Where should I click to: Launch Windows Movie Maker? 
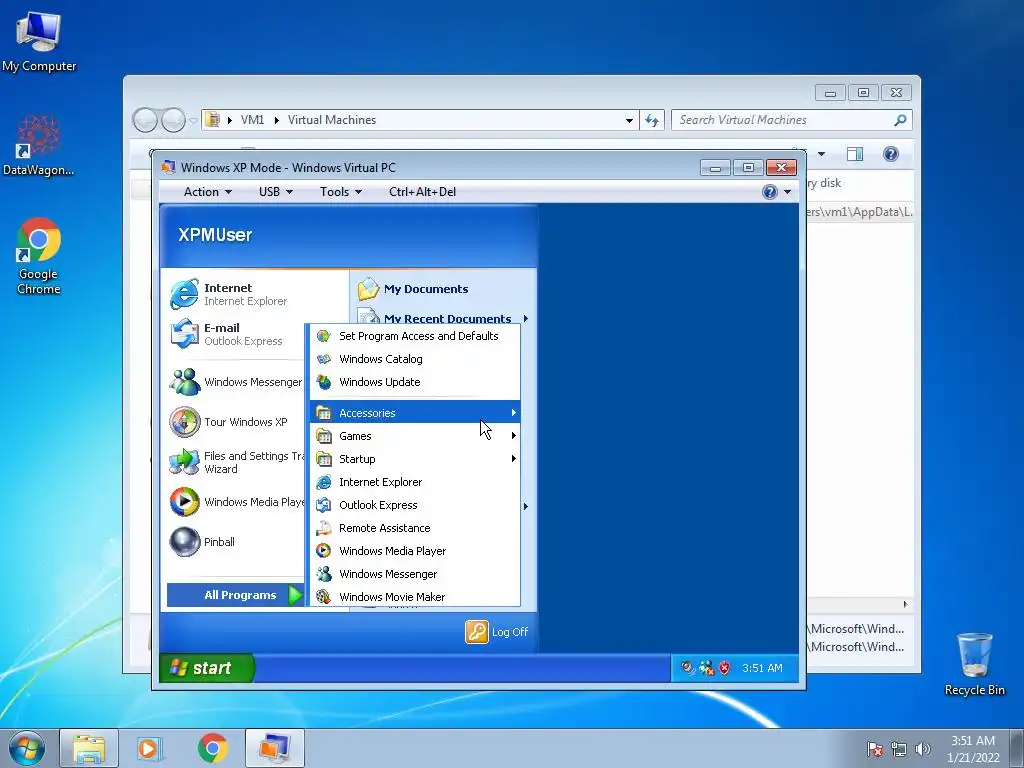click(415, 596)
